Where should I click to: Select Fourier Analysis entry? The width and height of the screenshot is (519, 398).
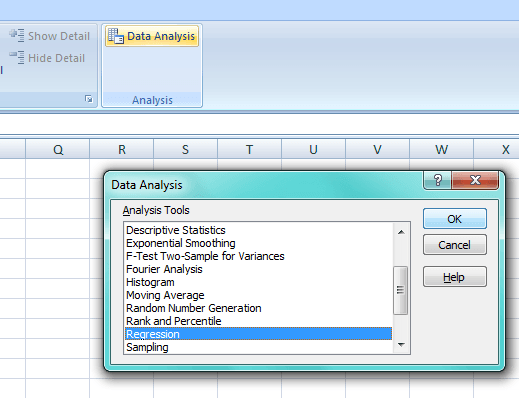point(258,269)
